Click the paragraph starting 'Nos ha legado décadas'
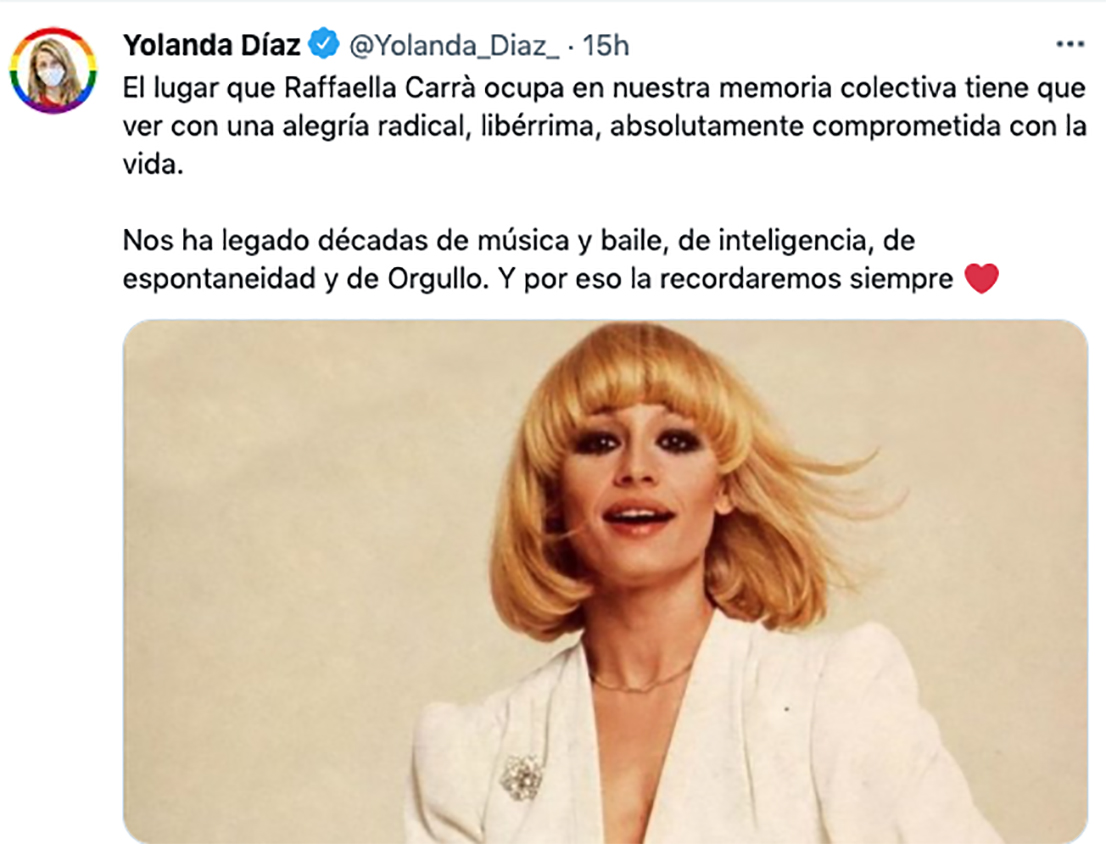Viewport: 1106px width, 844px height. pyautogui.click(x=561, y=259)
